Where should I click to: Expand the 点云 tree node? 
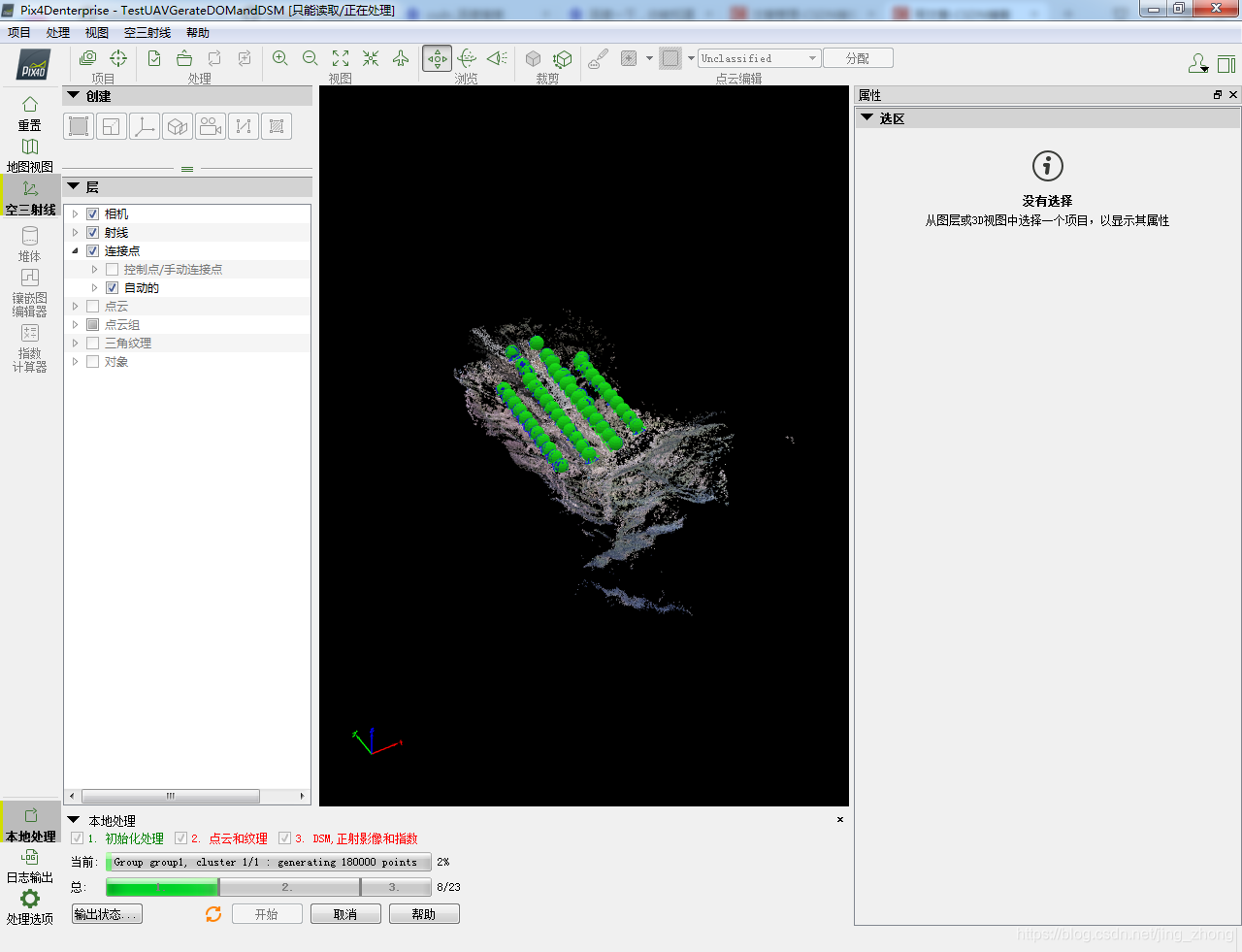point(76,307)
